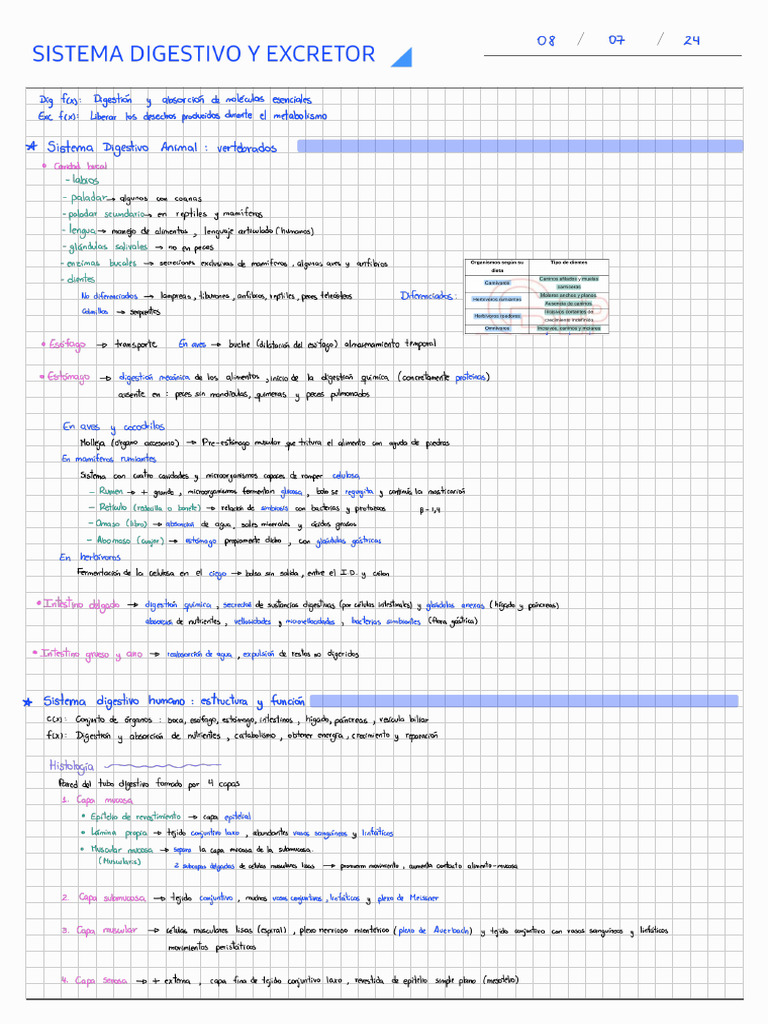Click the year field showing 24

coord(691,41)
